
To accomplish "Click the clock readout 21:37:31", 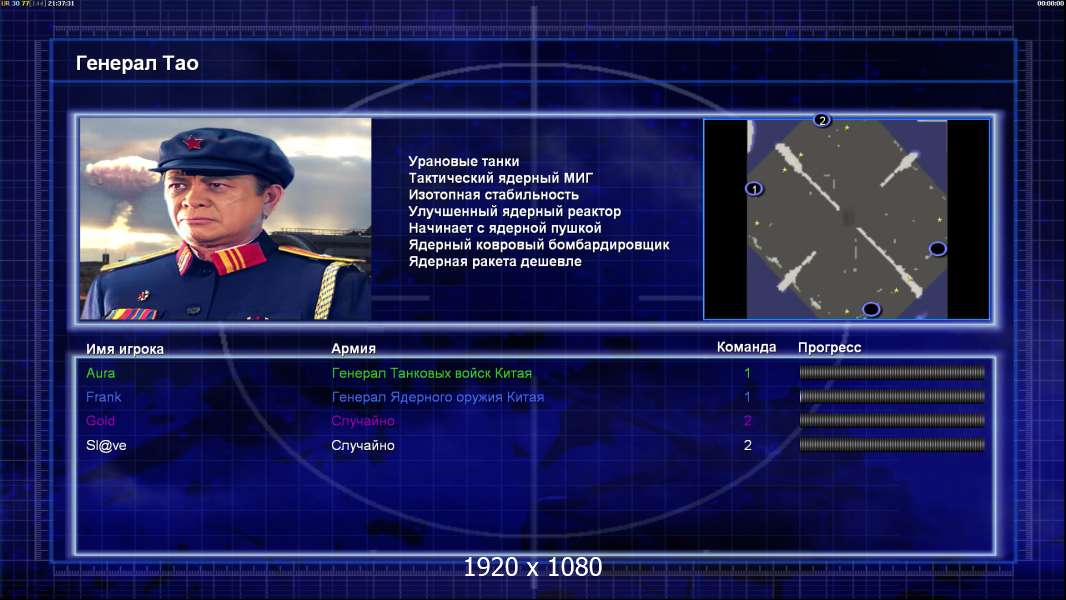I will tap(61, 3).
